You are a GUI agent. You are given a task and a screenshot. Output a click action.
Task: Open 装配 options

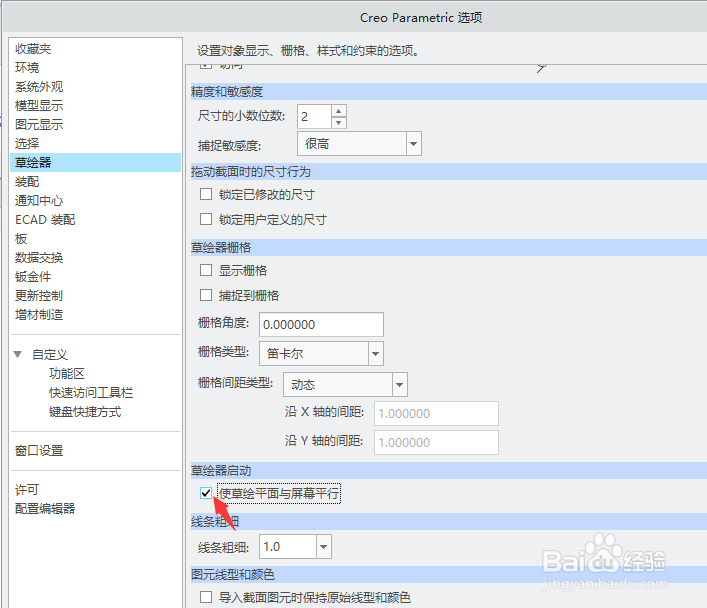tap(27, 182)
